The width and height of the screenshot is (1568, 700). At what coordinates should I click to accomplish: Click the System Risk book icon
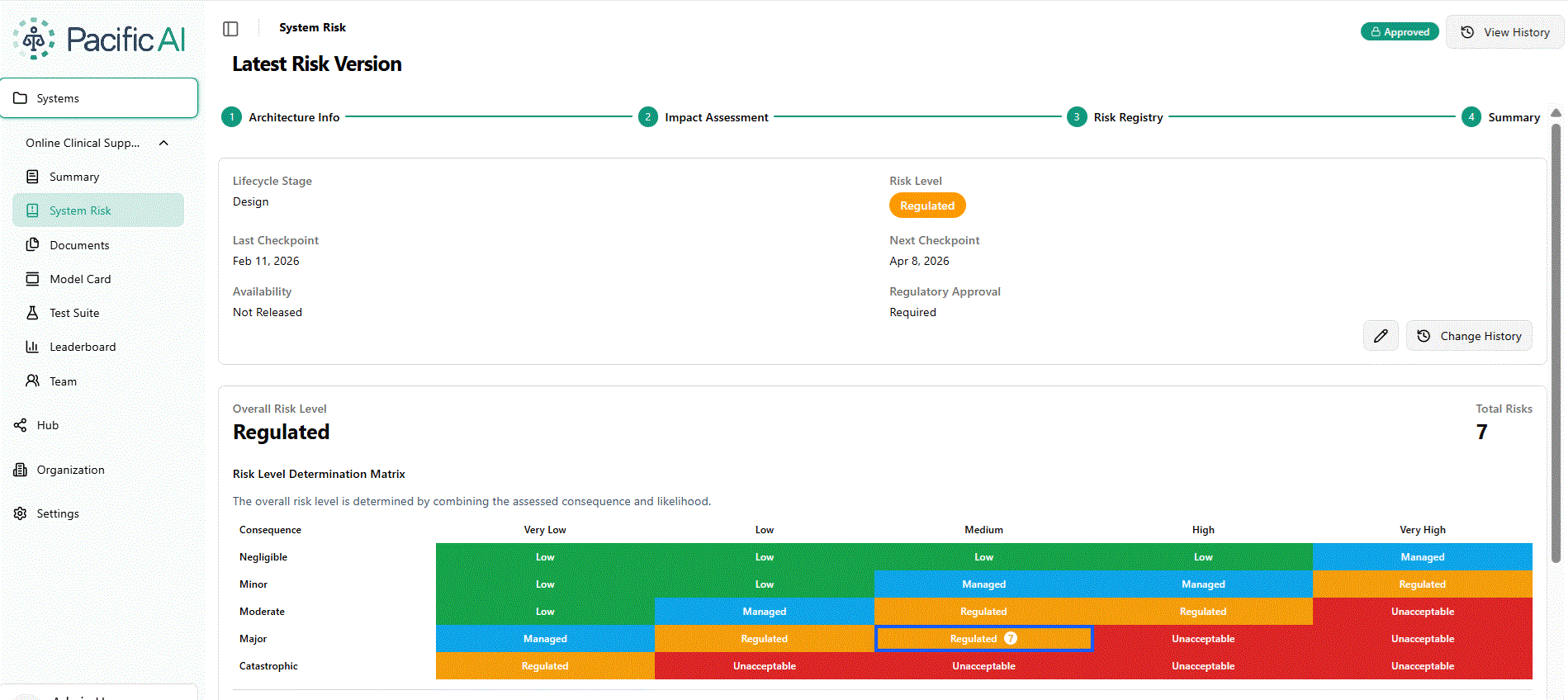(32, 210)
